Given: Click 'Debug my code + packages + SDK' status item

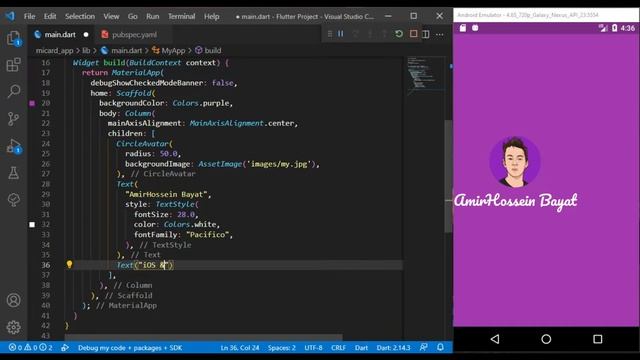Looking at the screenshot, I should (x=130, y=348).
